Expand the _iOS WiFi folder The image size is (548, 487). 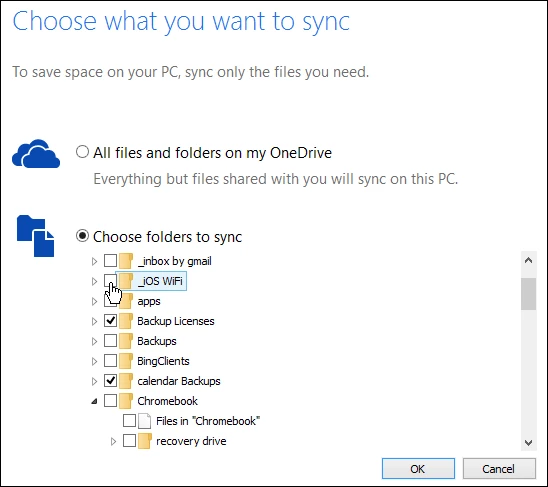click(94, 281)
